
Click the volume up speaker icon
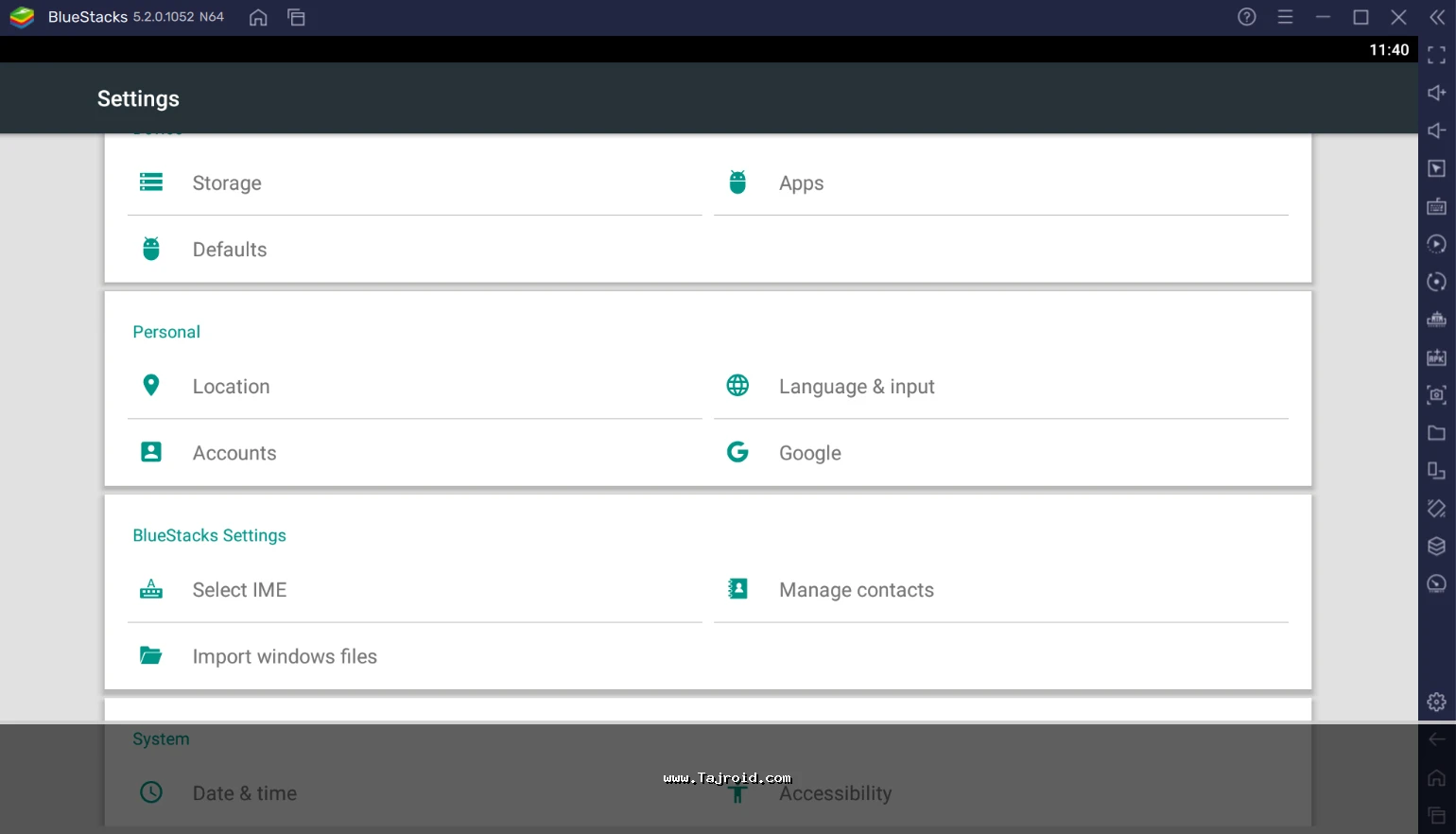[x=1436, y=93]
